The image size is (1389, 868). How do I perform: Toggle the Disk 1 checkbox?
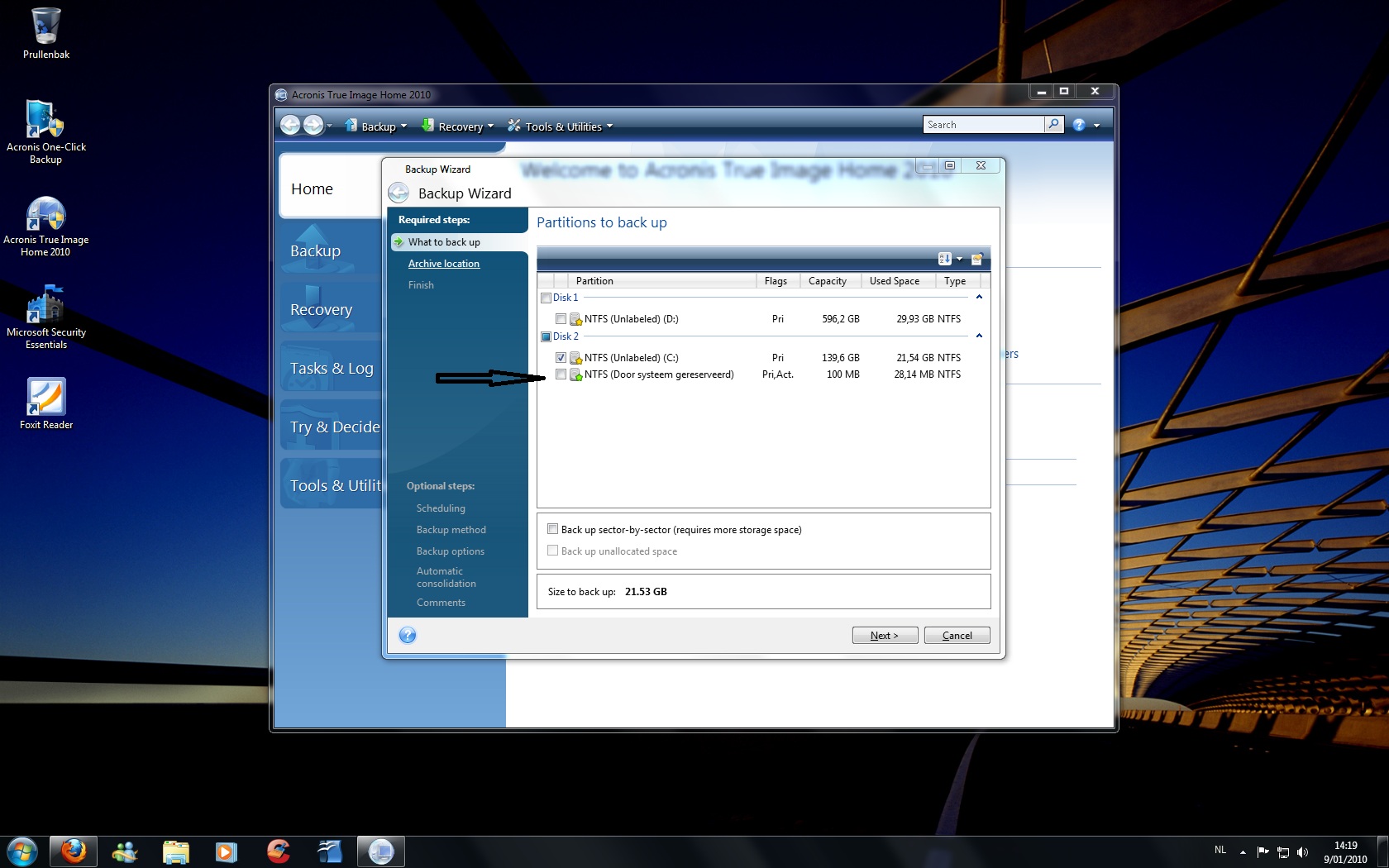[x=546, y=298]
